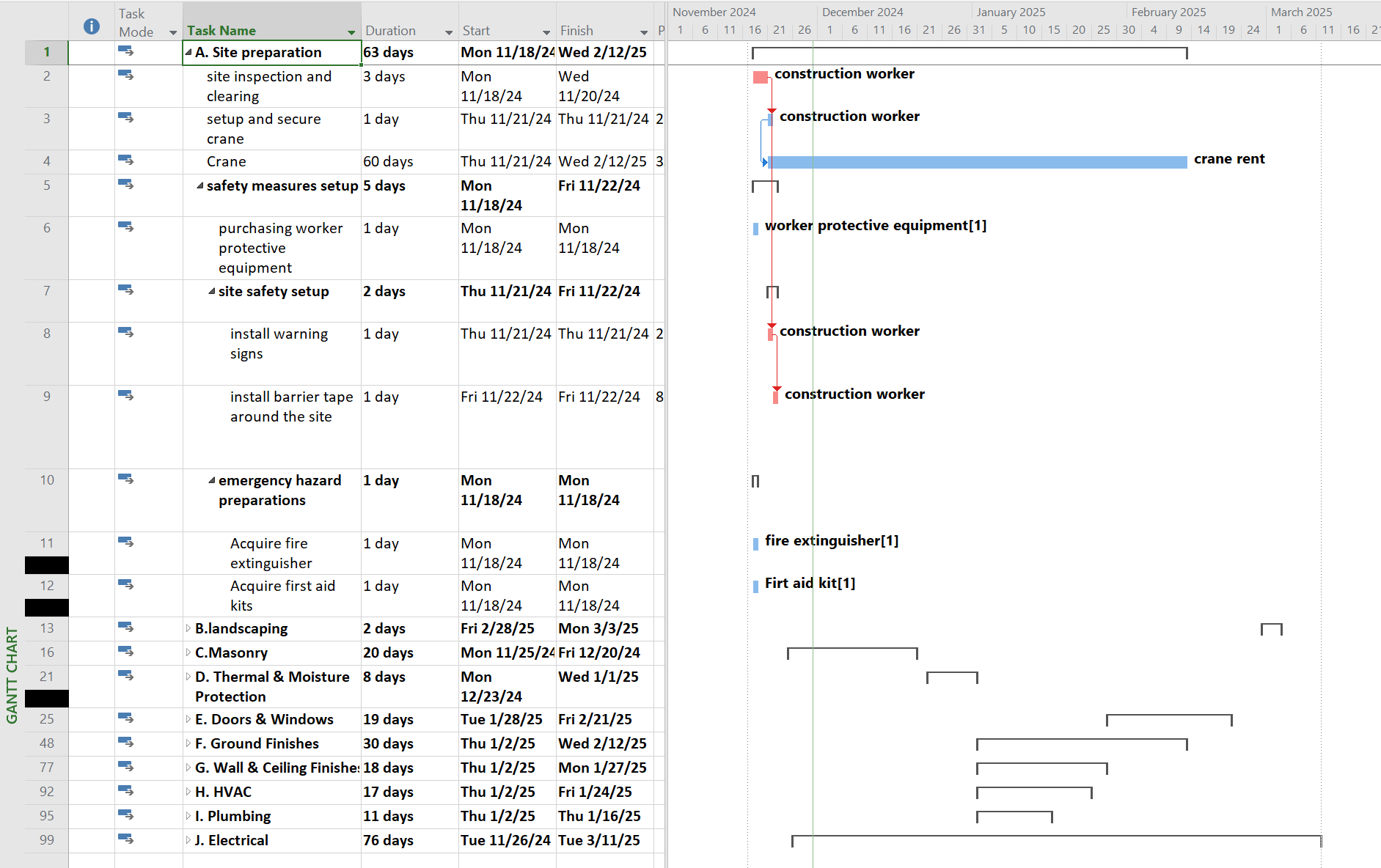Select the 76 days duration cell
Image resolution: width=1381 pixels, height=868 pixels.
(x=410, y=840)
